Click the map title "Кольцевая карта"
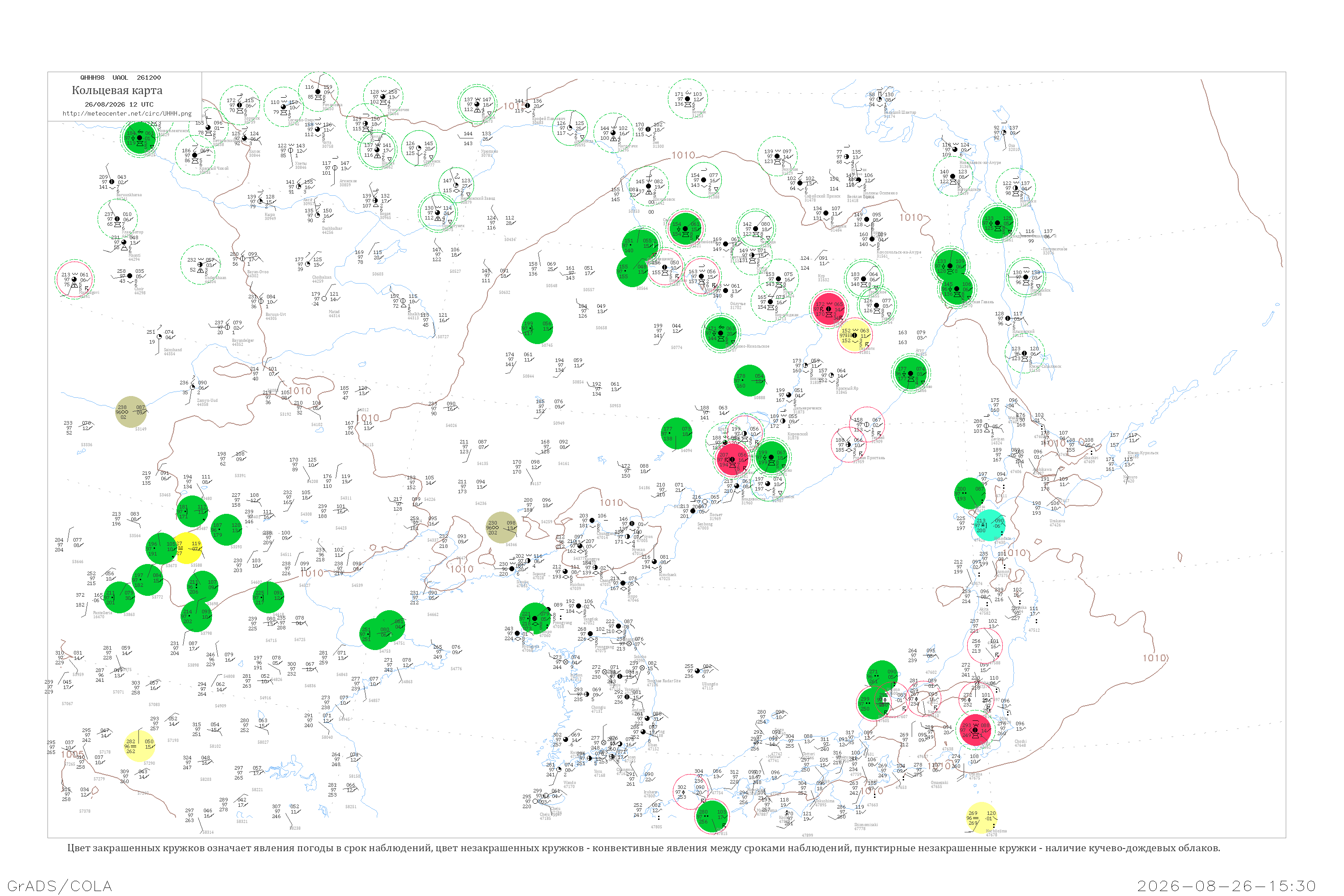Image resolution: width=1344 pixels, height=896 pixels. (117, 90)
